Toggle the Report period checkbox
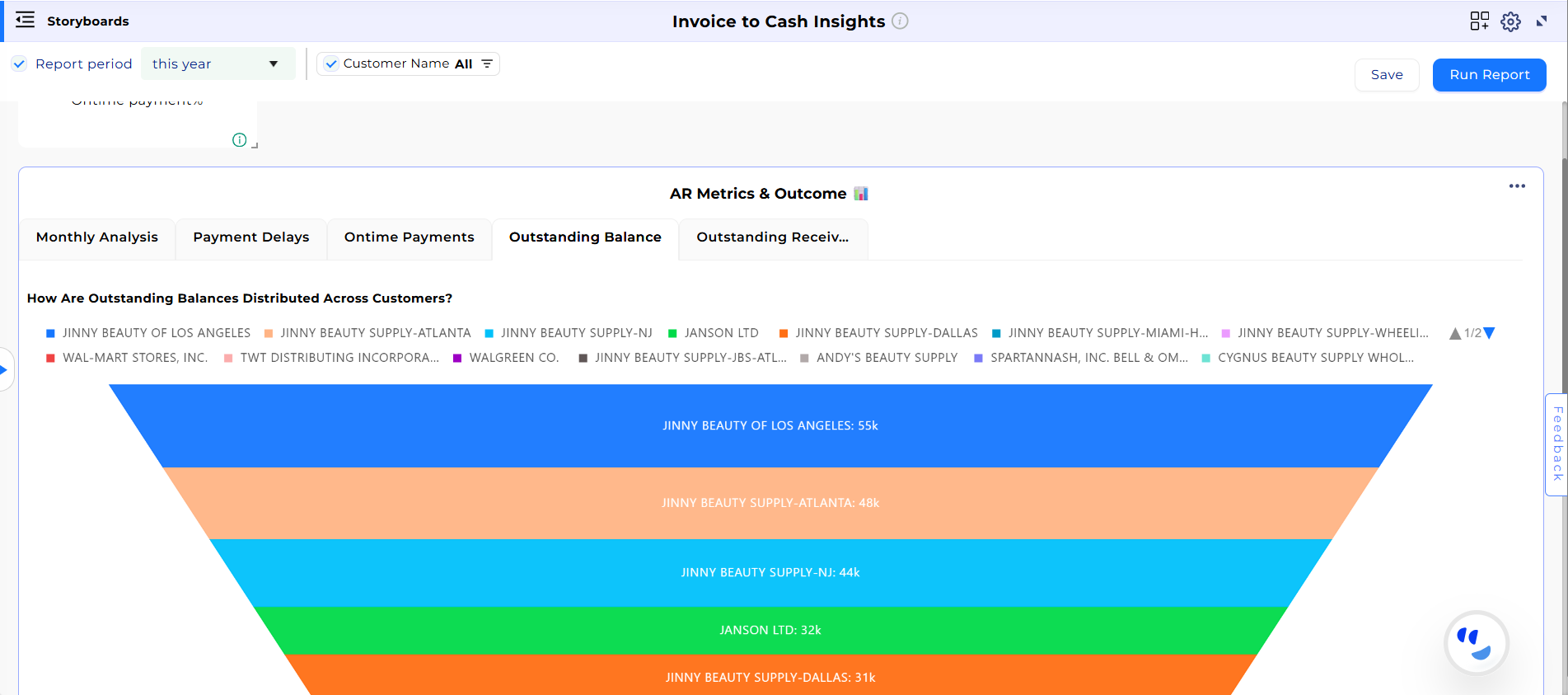The image size is (1568, 695). click(20, 63)
